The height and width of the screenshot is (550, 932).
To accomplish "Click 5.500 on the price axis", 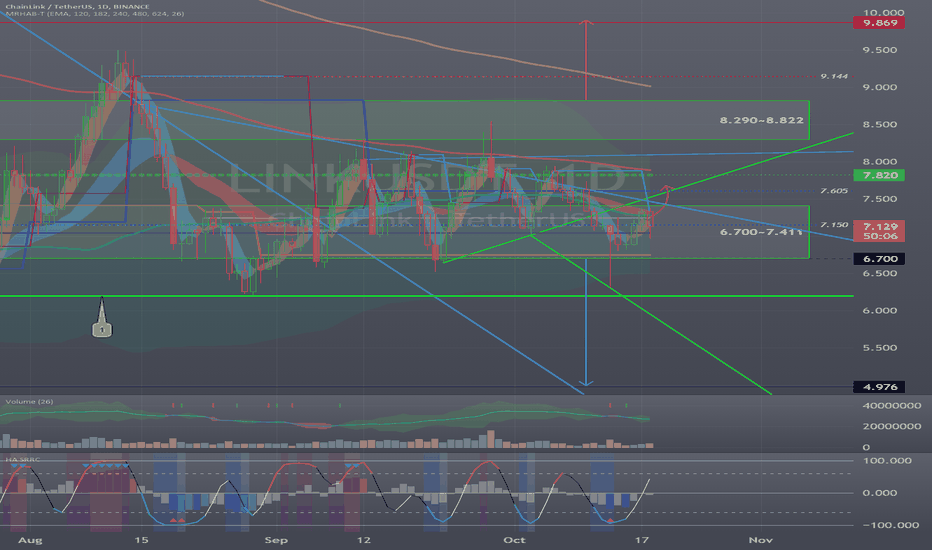I will 880,348.
